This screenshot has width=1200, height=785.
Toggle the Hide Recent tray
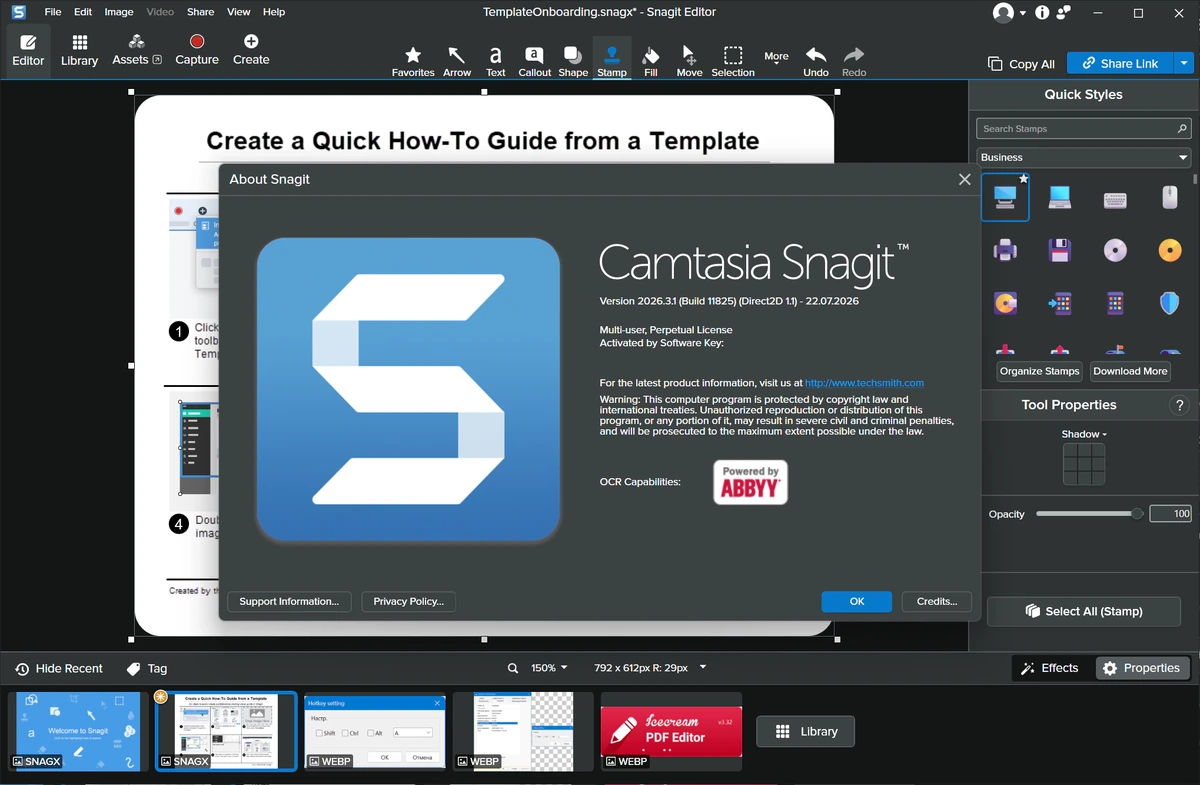point(58,668)
